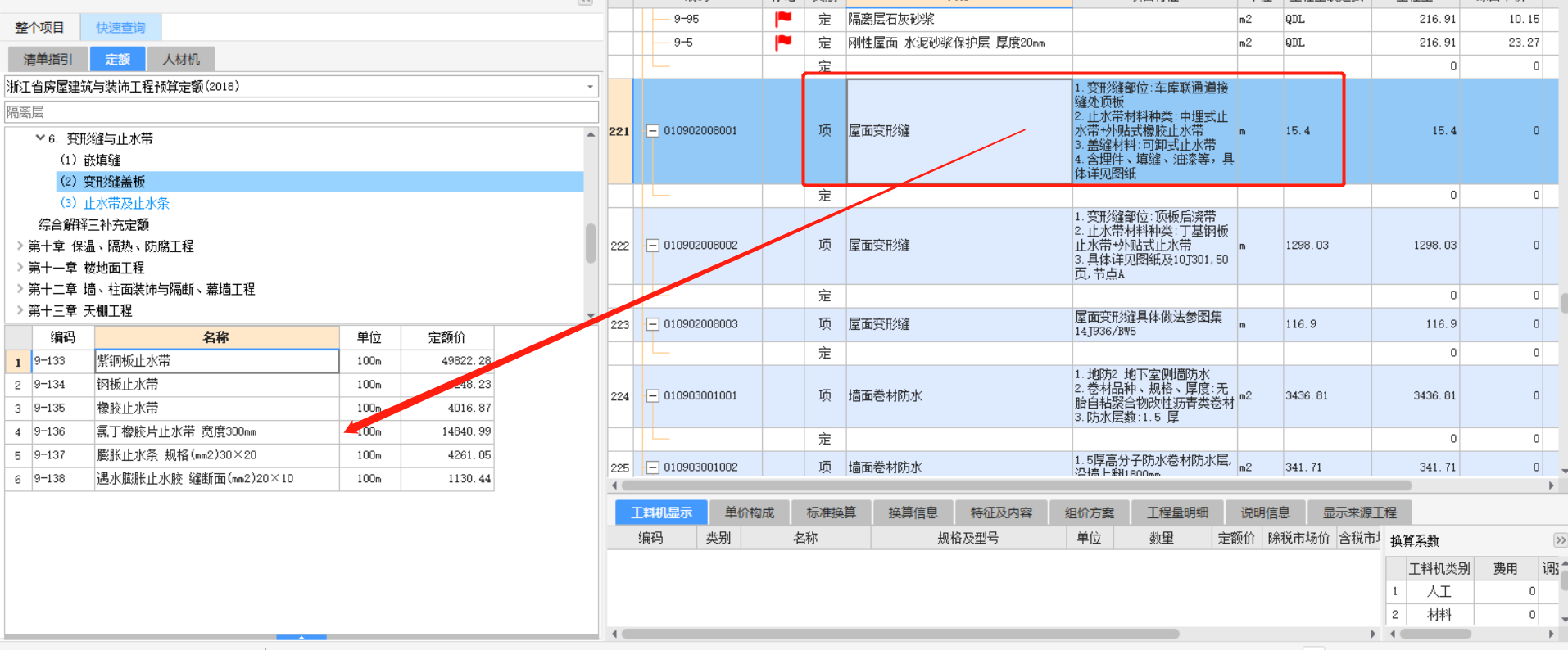Click row 222 feature description cell
Viewport: 1568px width, 650px height.
[x=1153, y=246]
